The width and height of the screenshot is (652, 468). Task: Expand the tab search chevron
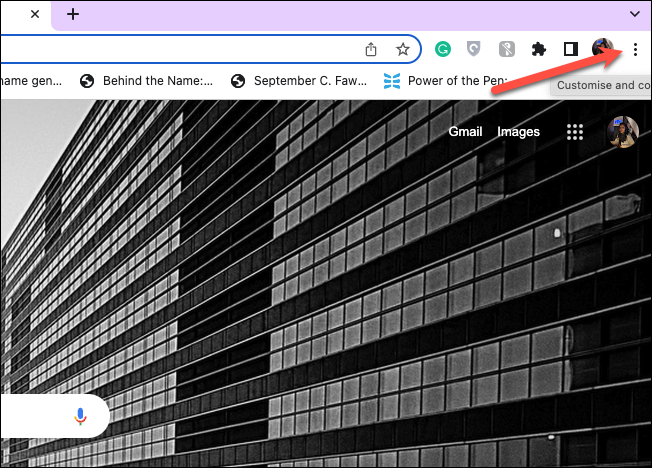(635, 14)
